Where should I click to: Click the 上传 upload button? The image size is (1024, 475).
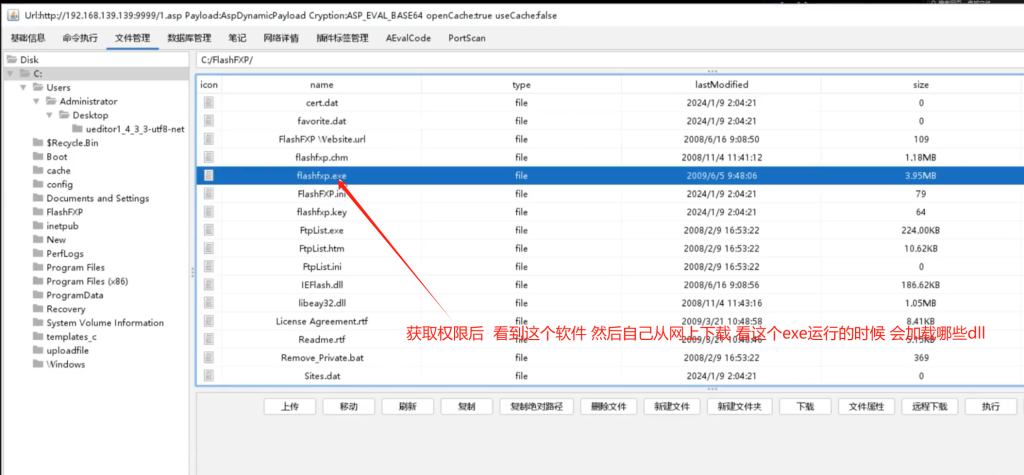[x=290, y=406]
